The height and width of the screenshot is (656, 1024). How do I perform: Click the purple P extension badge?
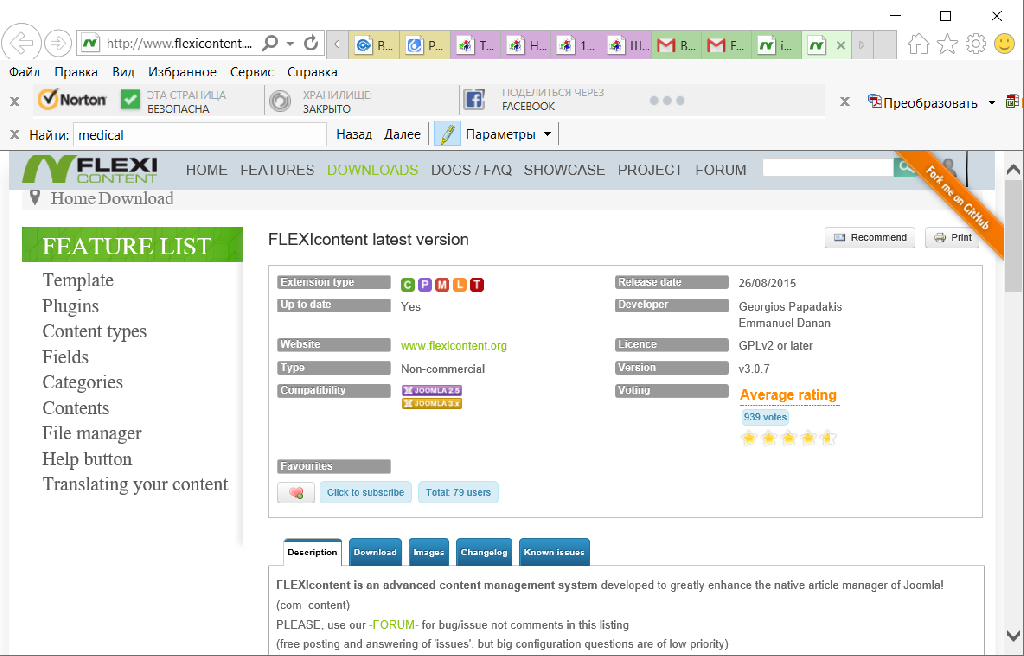tap(425, 285)
